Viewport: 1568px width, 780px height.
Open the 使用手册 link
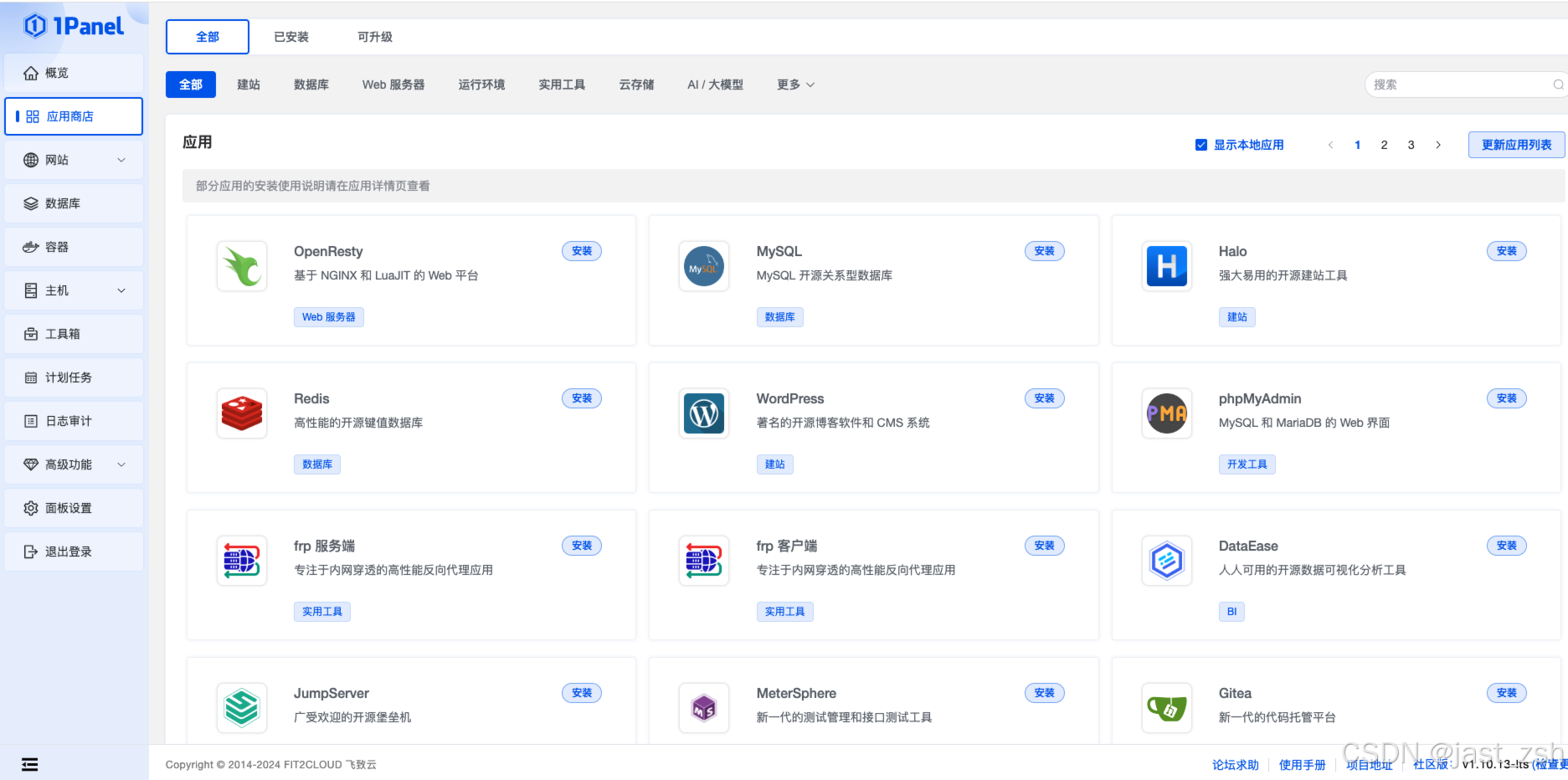(x=1303, y=765)
